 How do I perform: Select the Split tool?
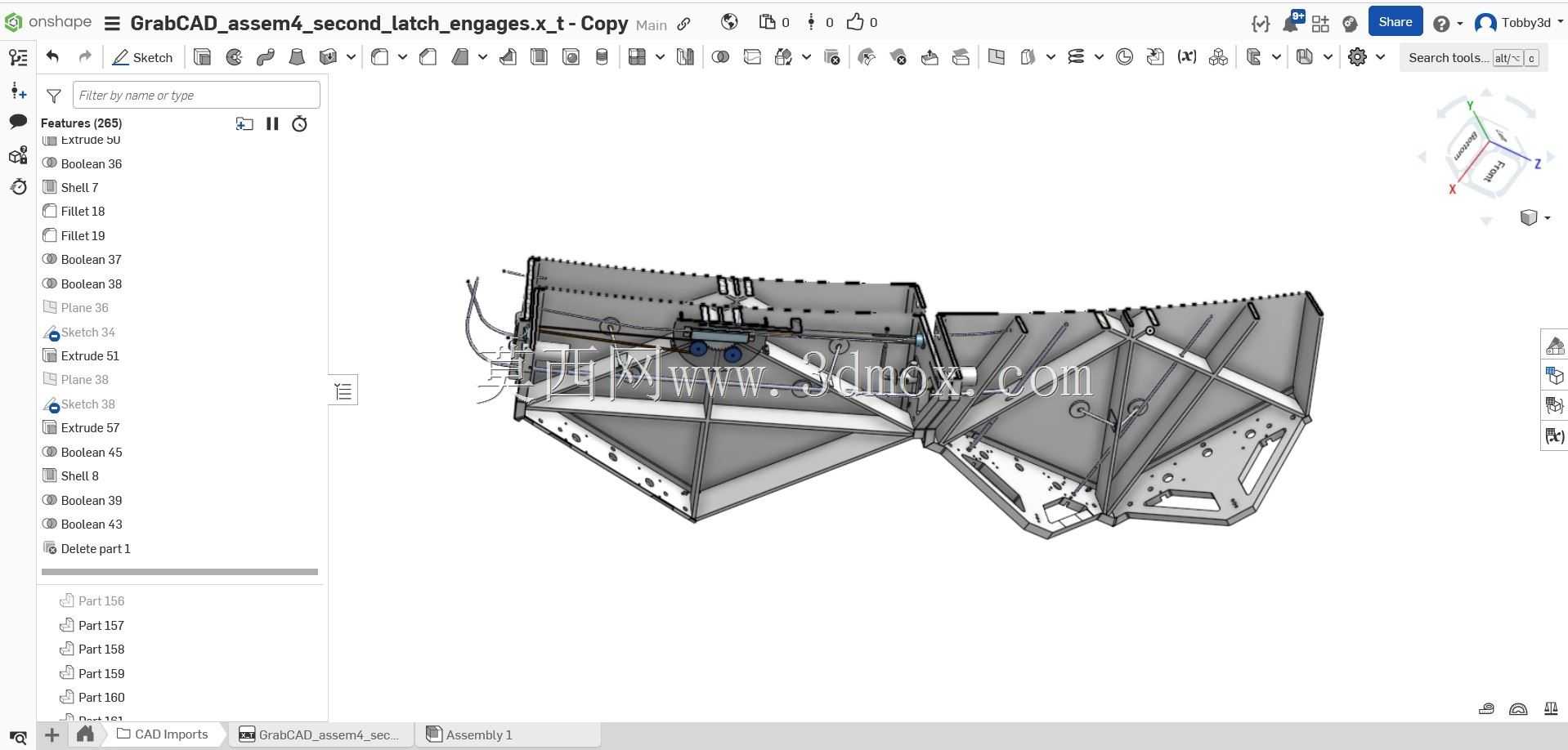752,57
